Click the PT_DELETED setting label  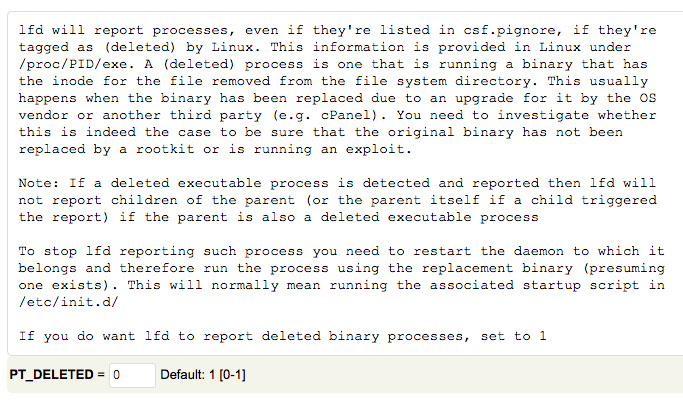(52, 375)
